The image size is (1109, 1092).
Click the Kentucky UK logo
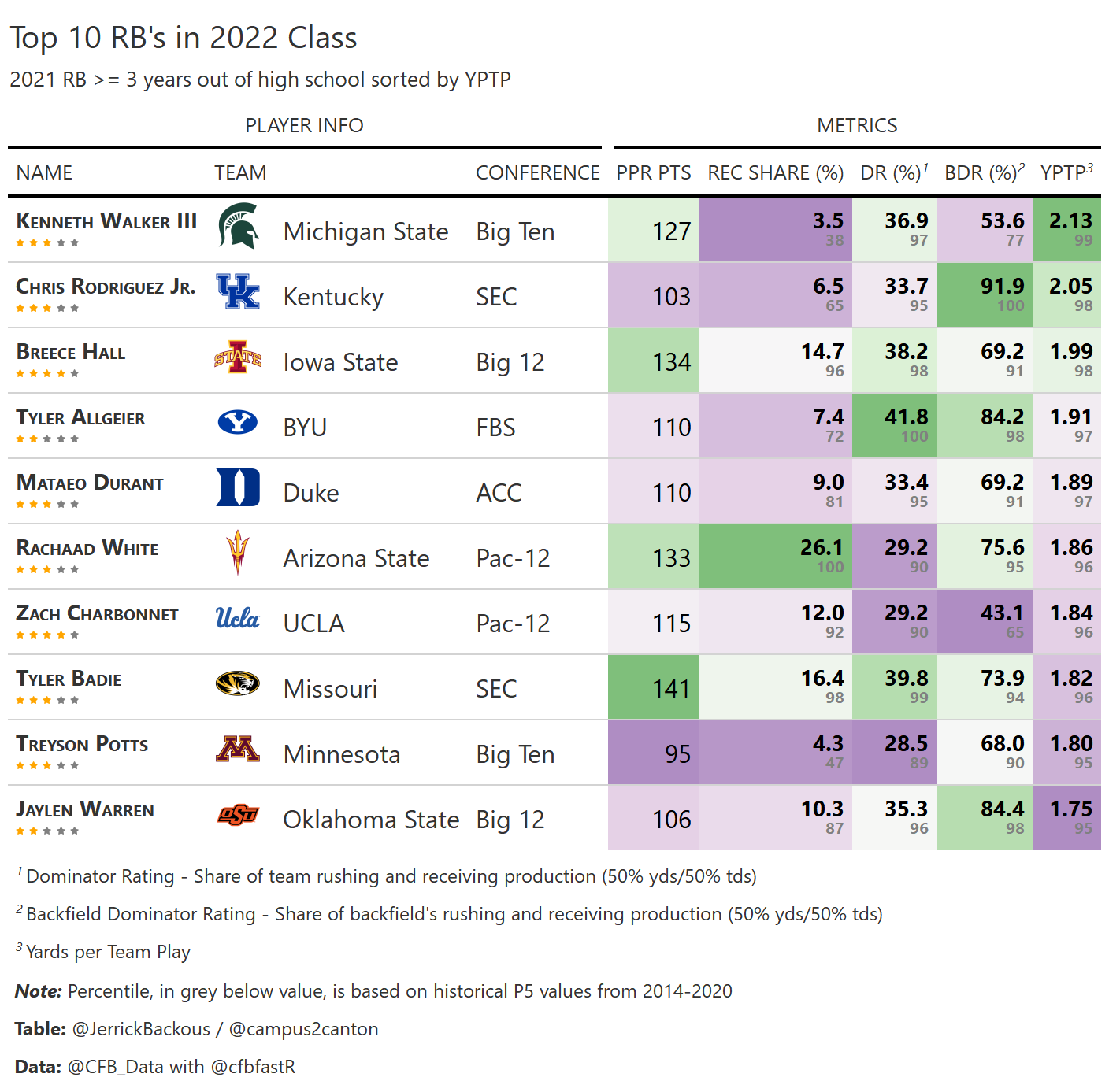point(238,291)
